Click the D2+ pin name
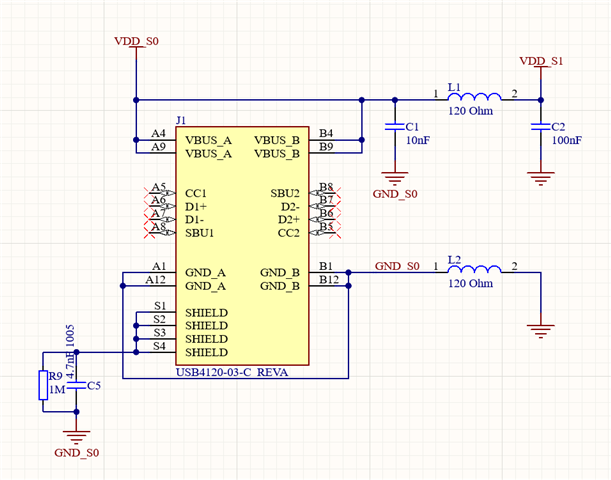Image resolution: width=611 pixels, height=480 pixels. tap(289, 220)
